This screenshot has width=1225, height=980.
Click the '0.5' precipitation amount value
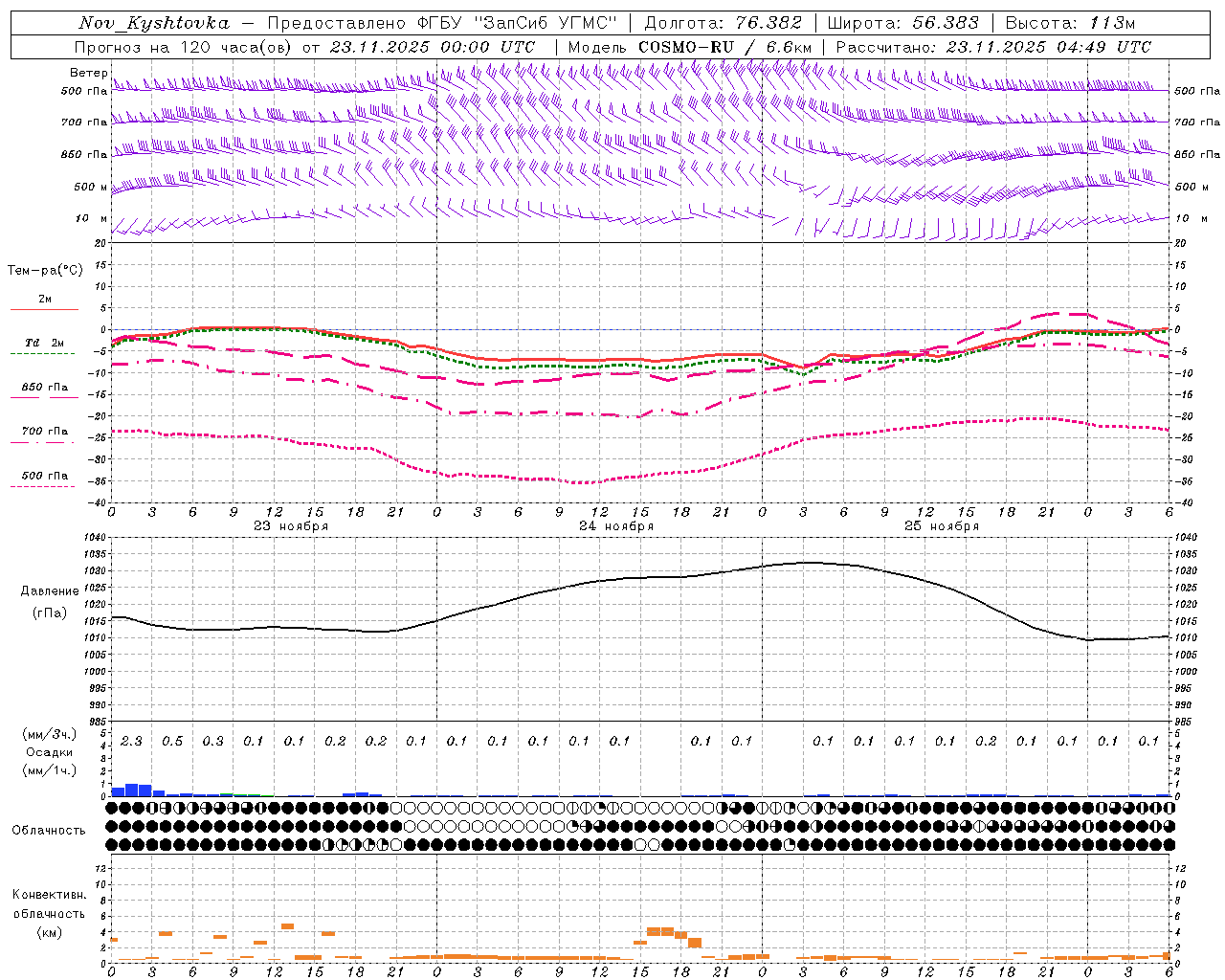(172, 741)
